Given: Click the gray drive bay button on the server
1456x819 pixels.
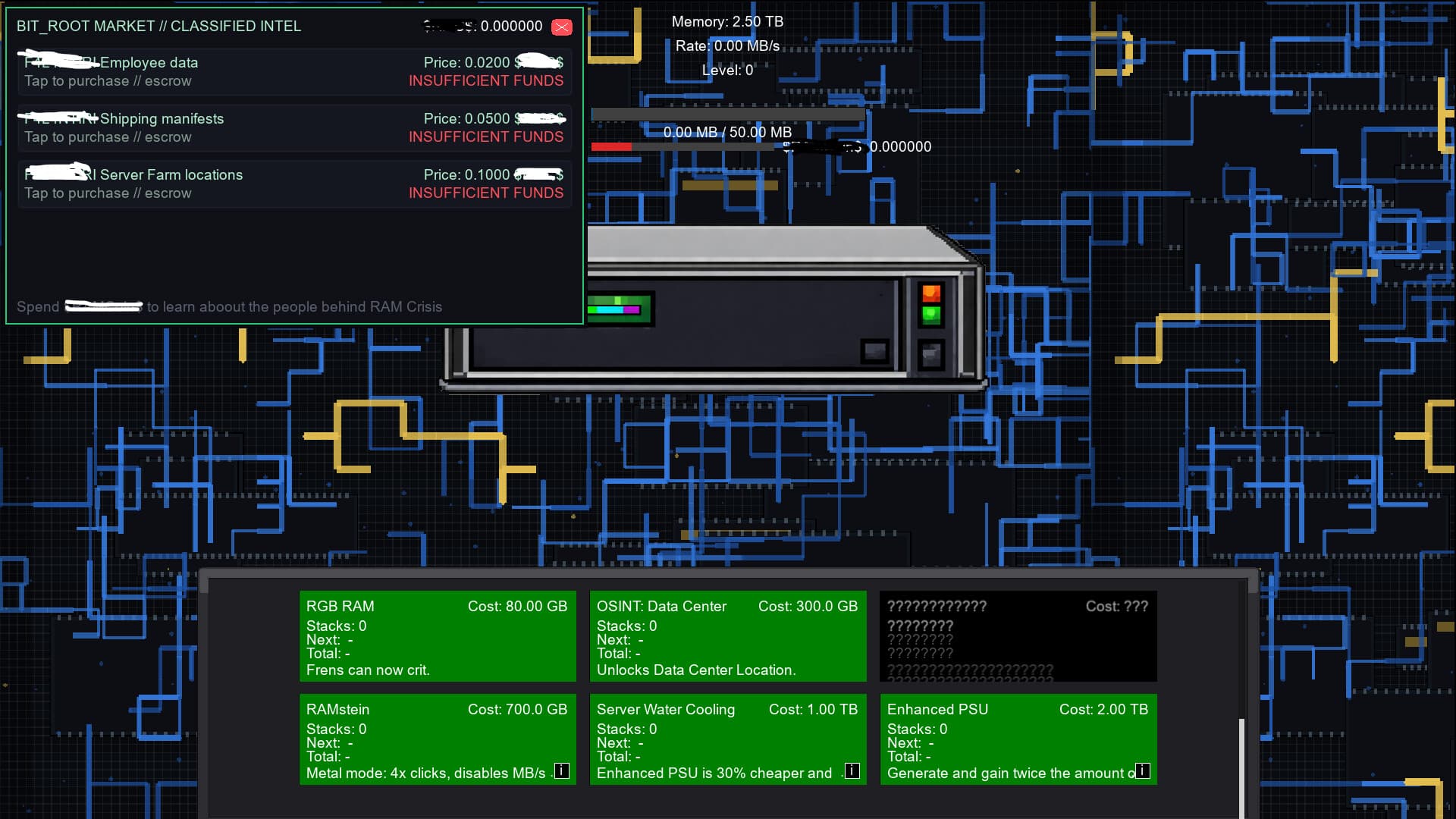Looking at the screenshot, I should click(874, 349).
